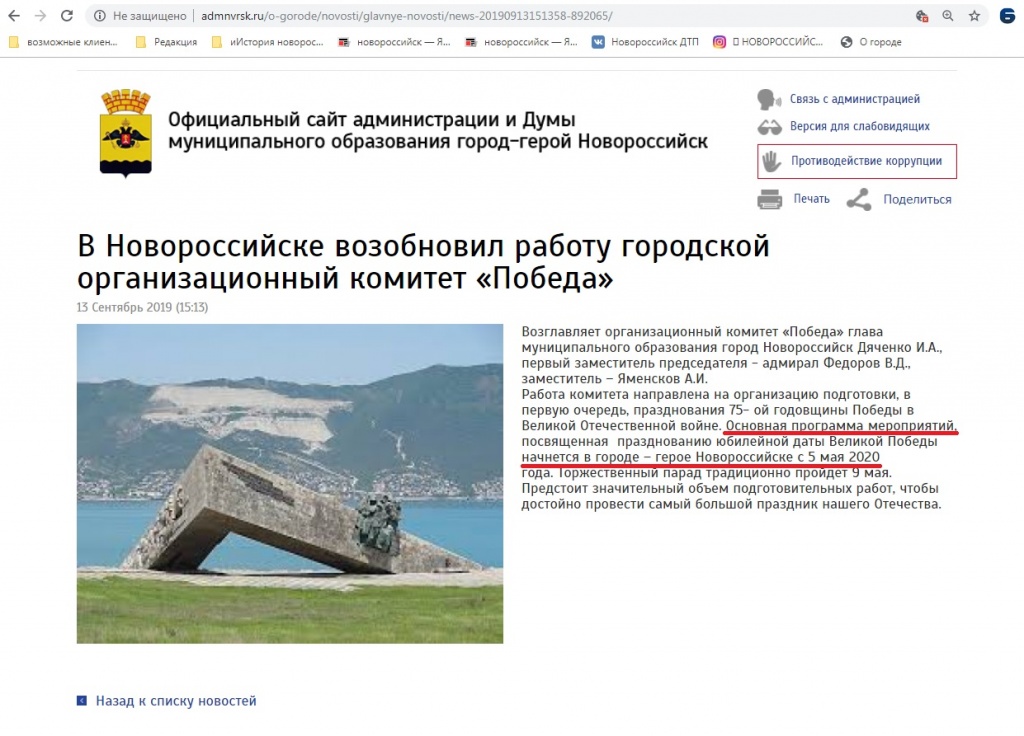Click the translate icon in the address bar
Image resolution: width=1024 pixels, height=736 pixels.
[920, 15]
